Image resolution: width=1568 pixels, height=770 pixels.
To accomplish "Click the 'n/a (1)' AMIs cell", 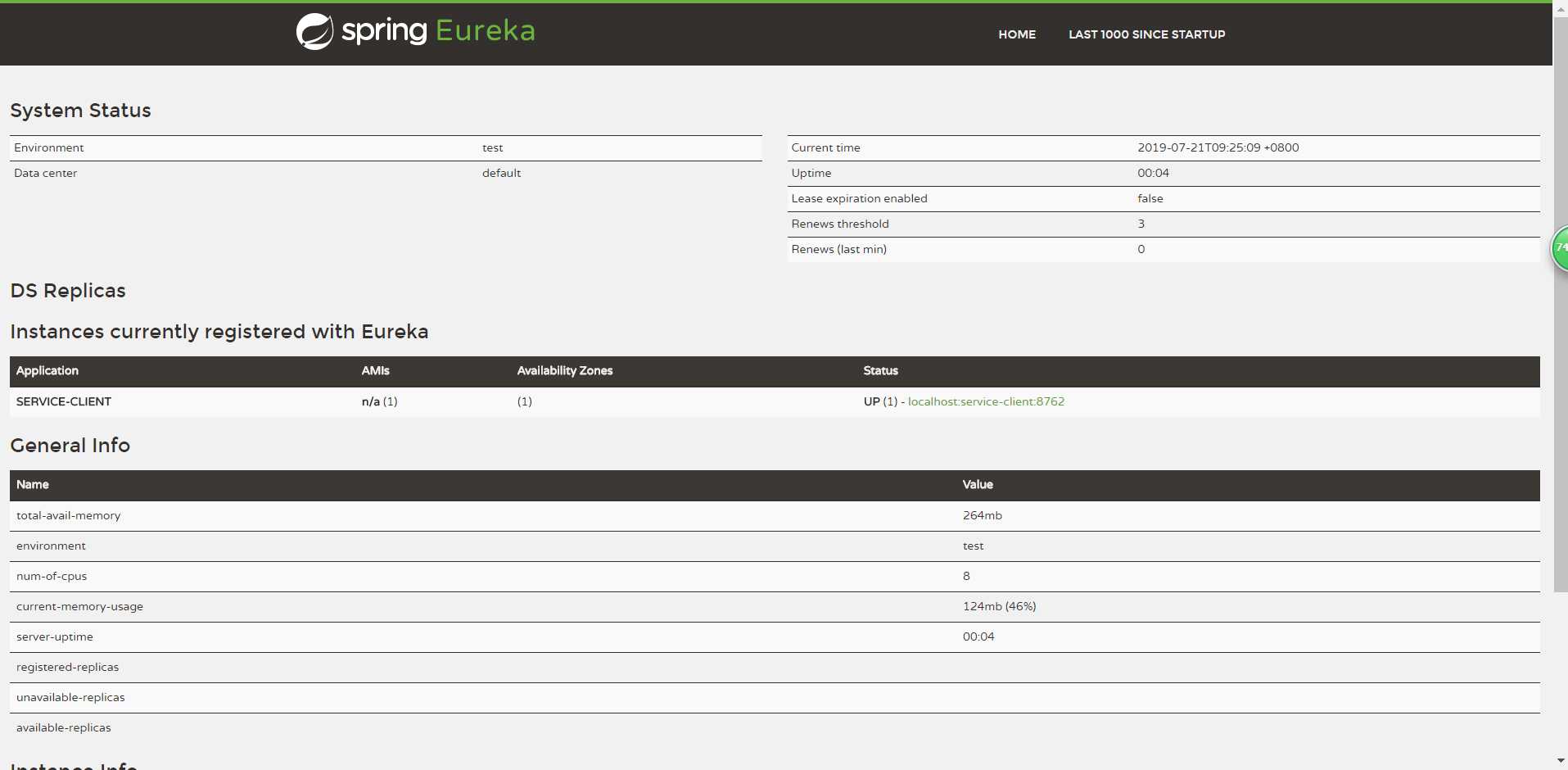I will 380,401.
